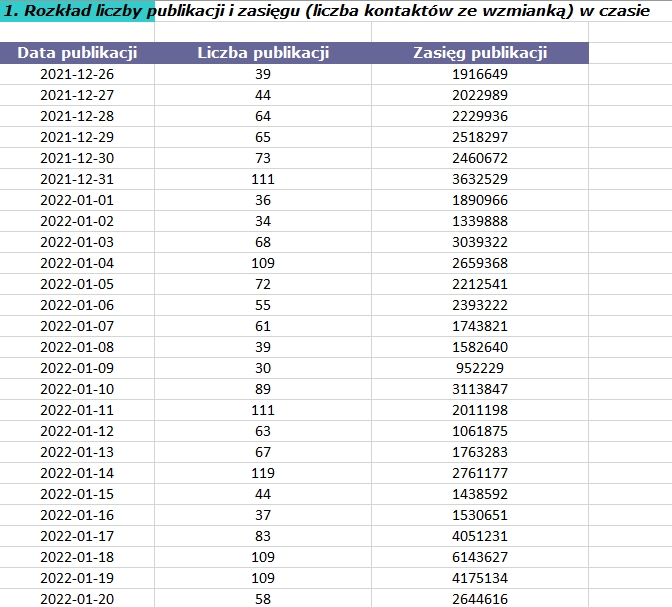Viewport: 672px width, 607px height.
Task: Select date cell 2021-12-26
Action: [x=77, y=74]
